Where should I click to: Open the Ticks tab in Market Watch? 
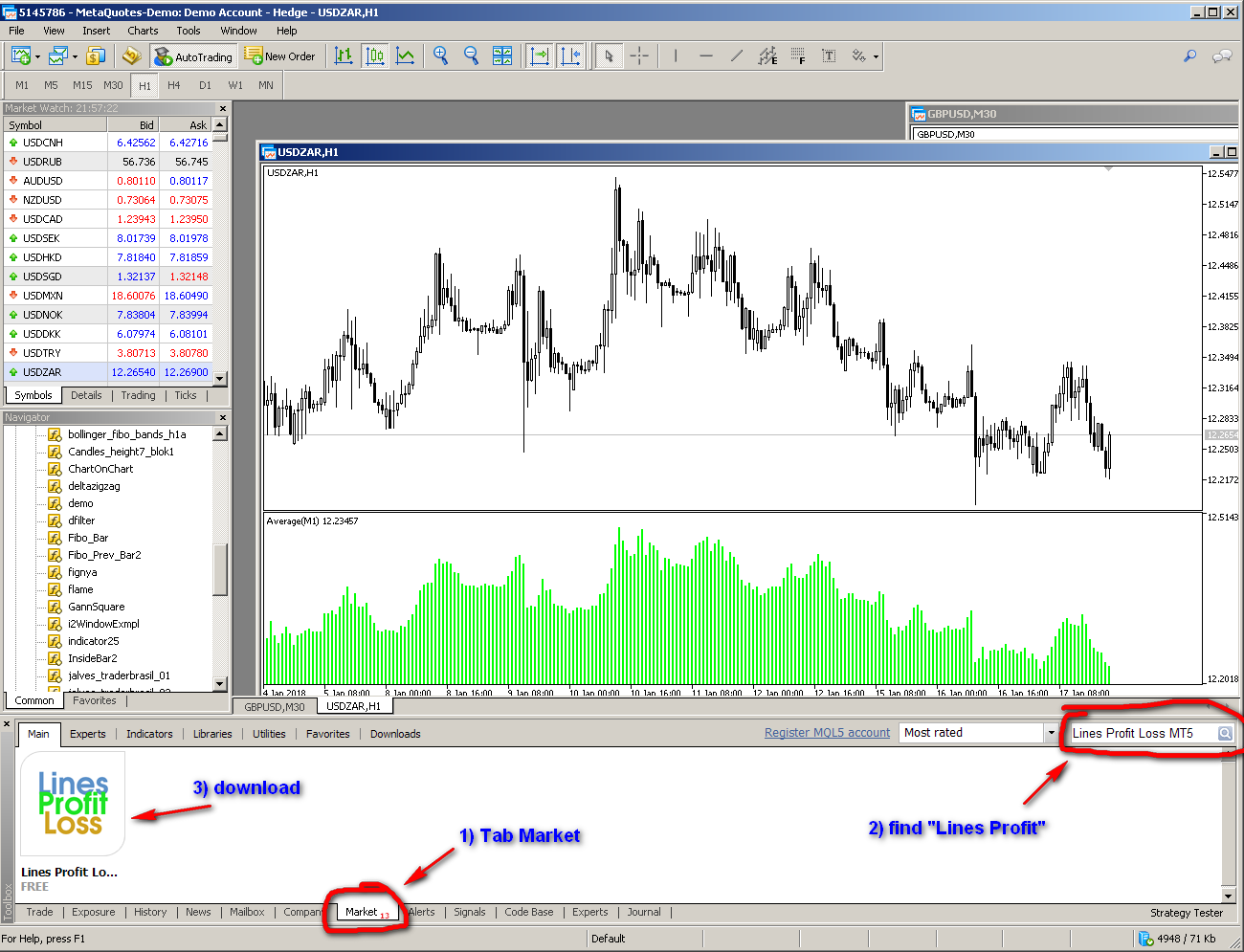185,395
